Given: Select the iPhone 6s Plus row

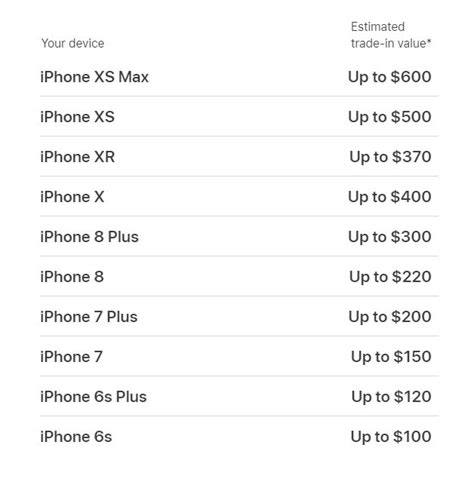Looking at the screenshot, I should 239,397.
